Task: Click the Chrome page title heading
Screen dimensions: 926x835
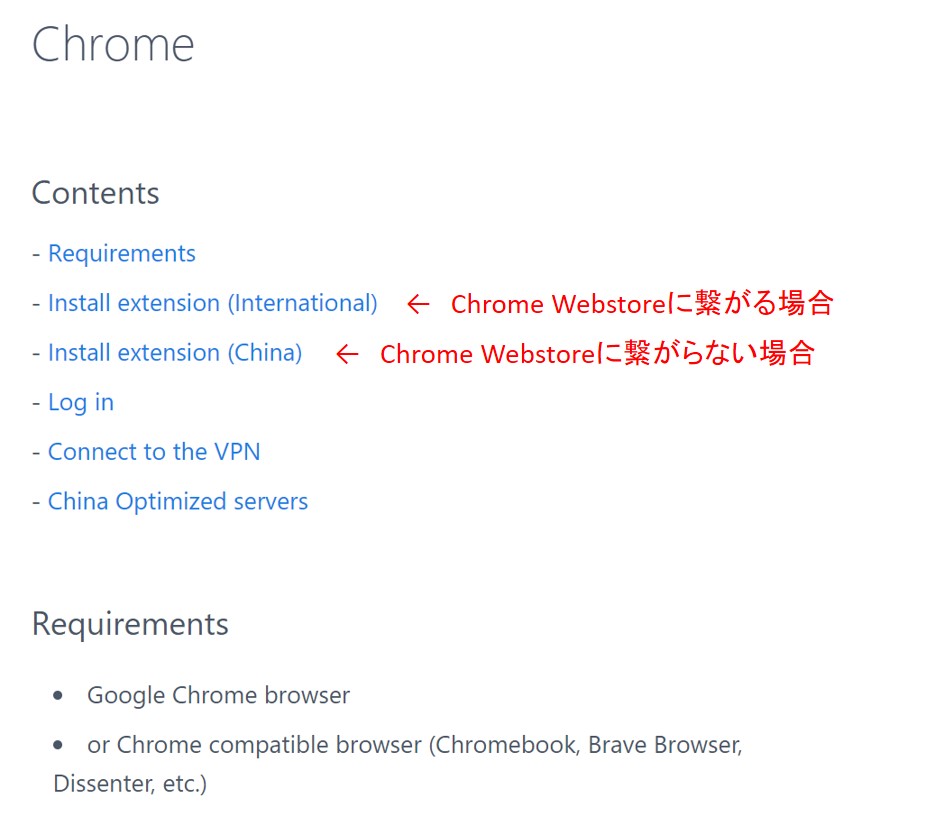Action: click(x=113, y=45)
